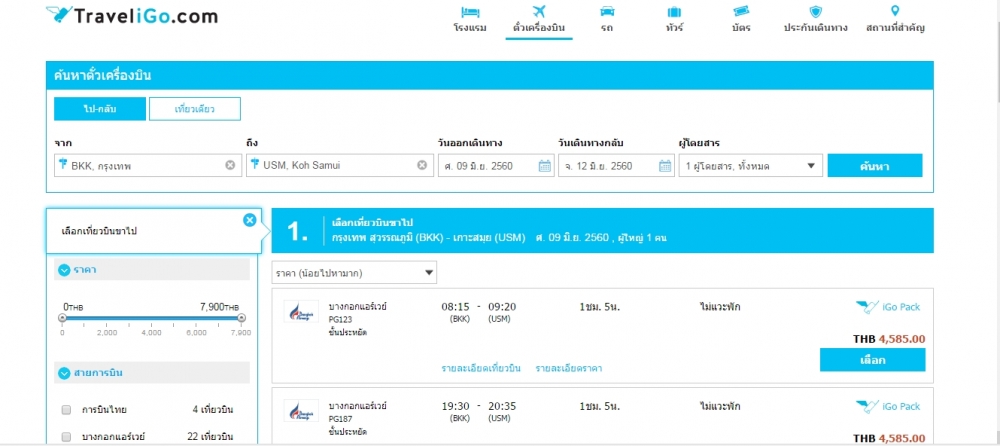Collapse the ราคา price filter section

point(64,270)
